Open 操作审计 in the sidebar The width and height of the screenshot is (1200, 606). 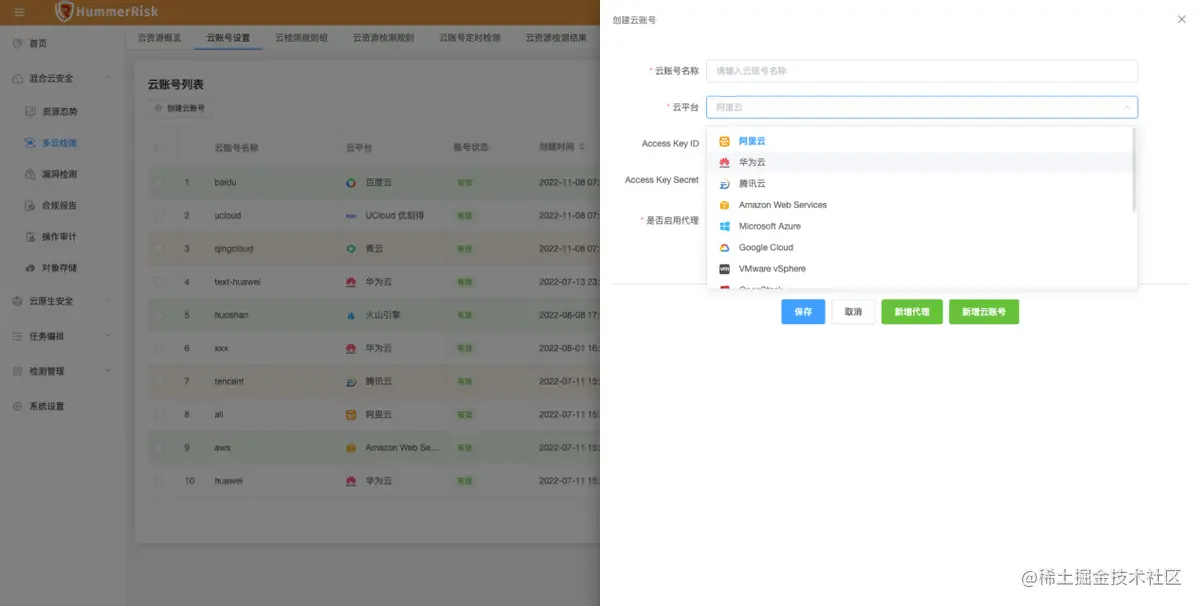62,237
